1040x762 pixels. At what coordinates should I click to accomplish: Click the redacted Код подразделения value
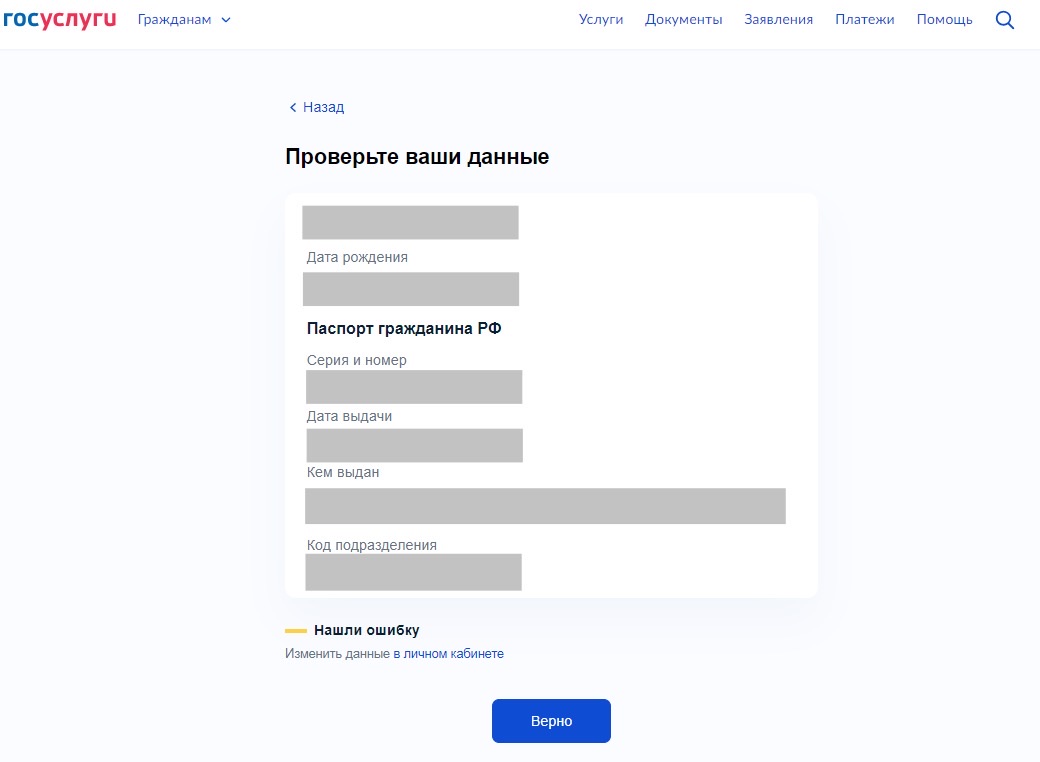(x=413, y=572)
